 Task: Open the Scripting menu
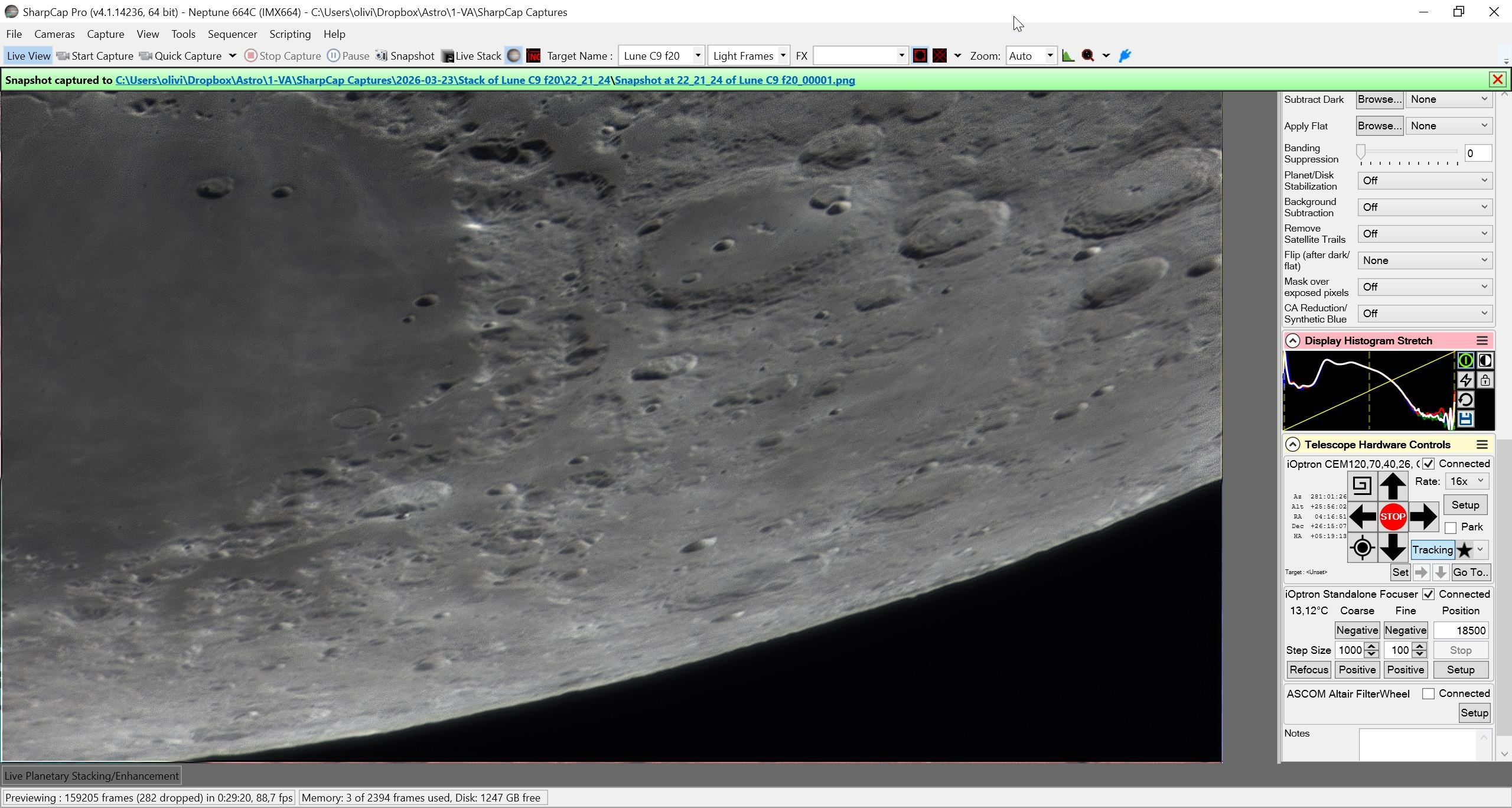tap(290, 34)
